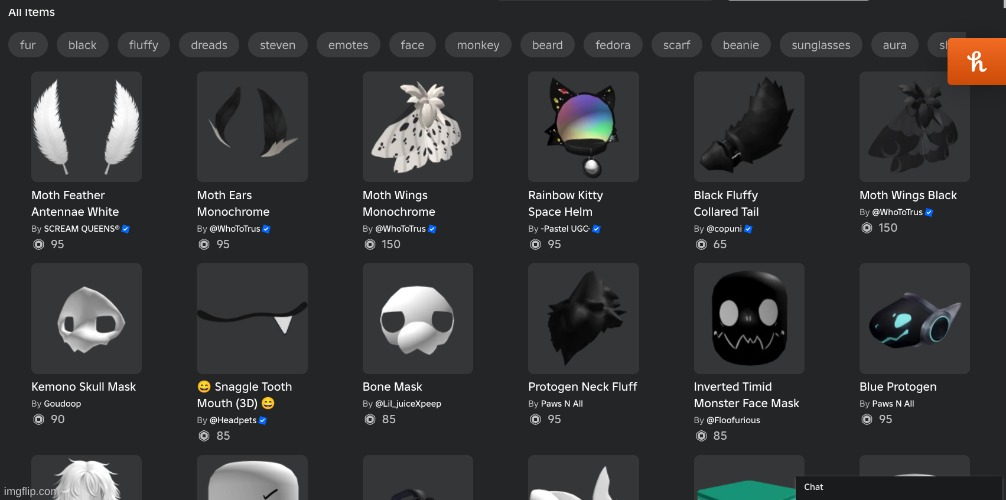Open Snaggle Tooth Mouth item image
This screenshot has height=500, width=1006.
coord(252,318)
